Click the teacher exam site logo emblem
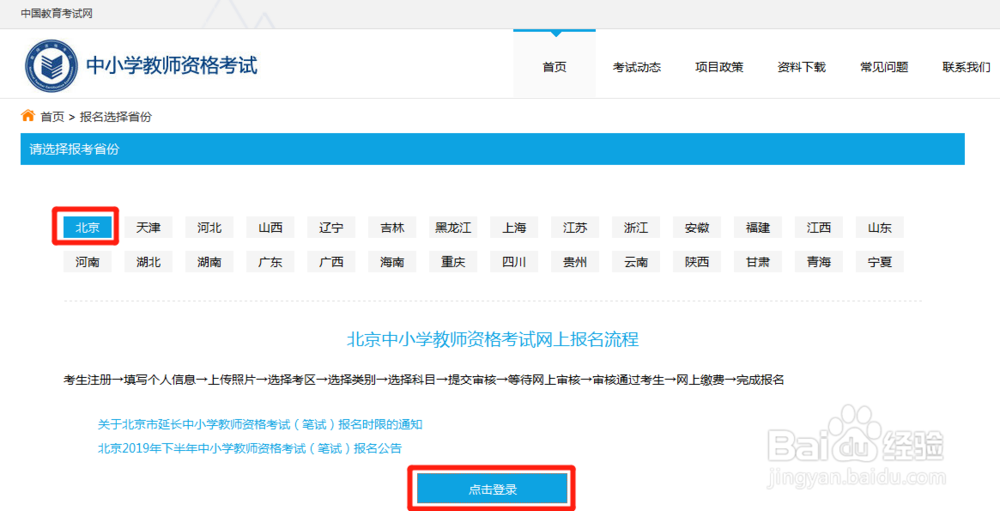The height and width of the screenshot is (511, 1000). tap(52, 66)
